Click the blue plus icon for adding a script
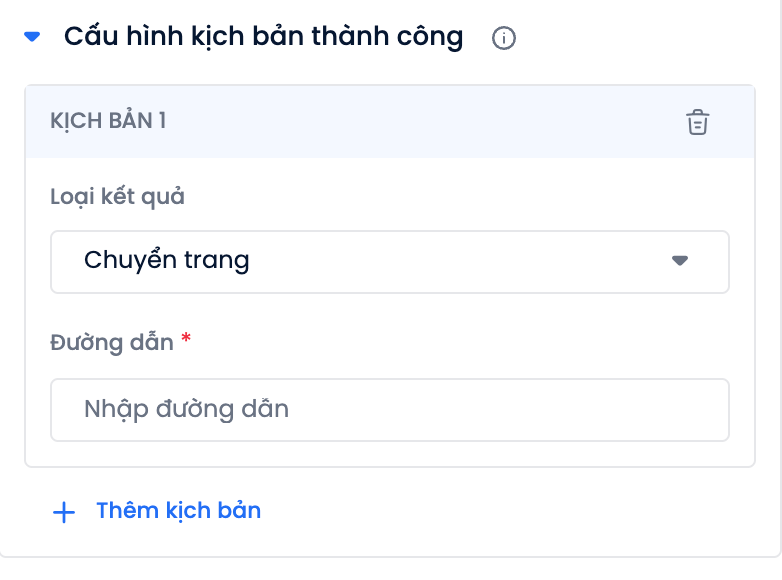This screenshot has height=580, width=782. click(64, 512)
